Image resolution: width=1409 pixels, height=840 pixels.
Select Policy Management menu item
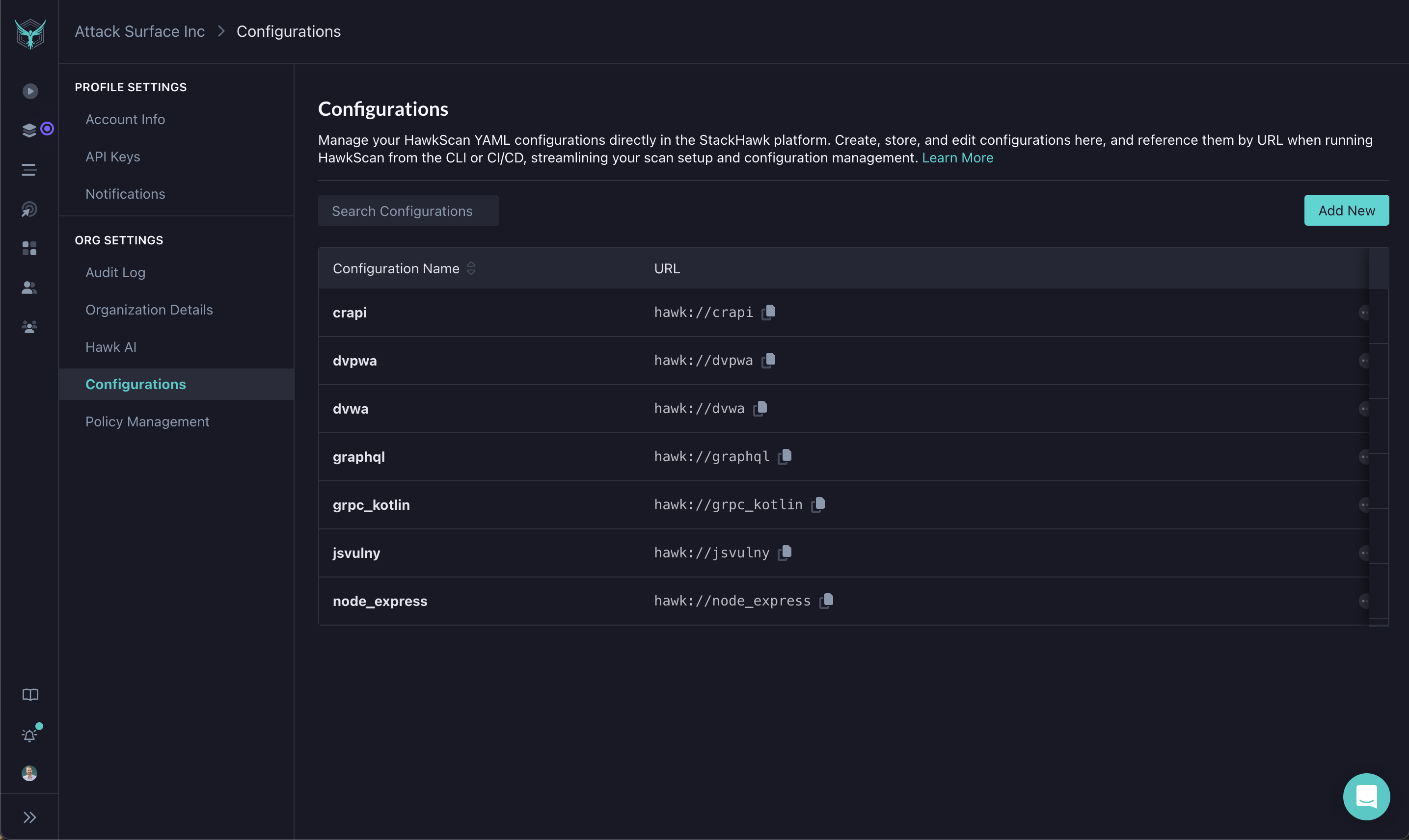(x=147, y=421)
